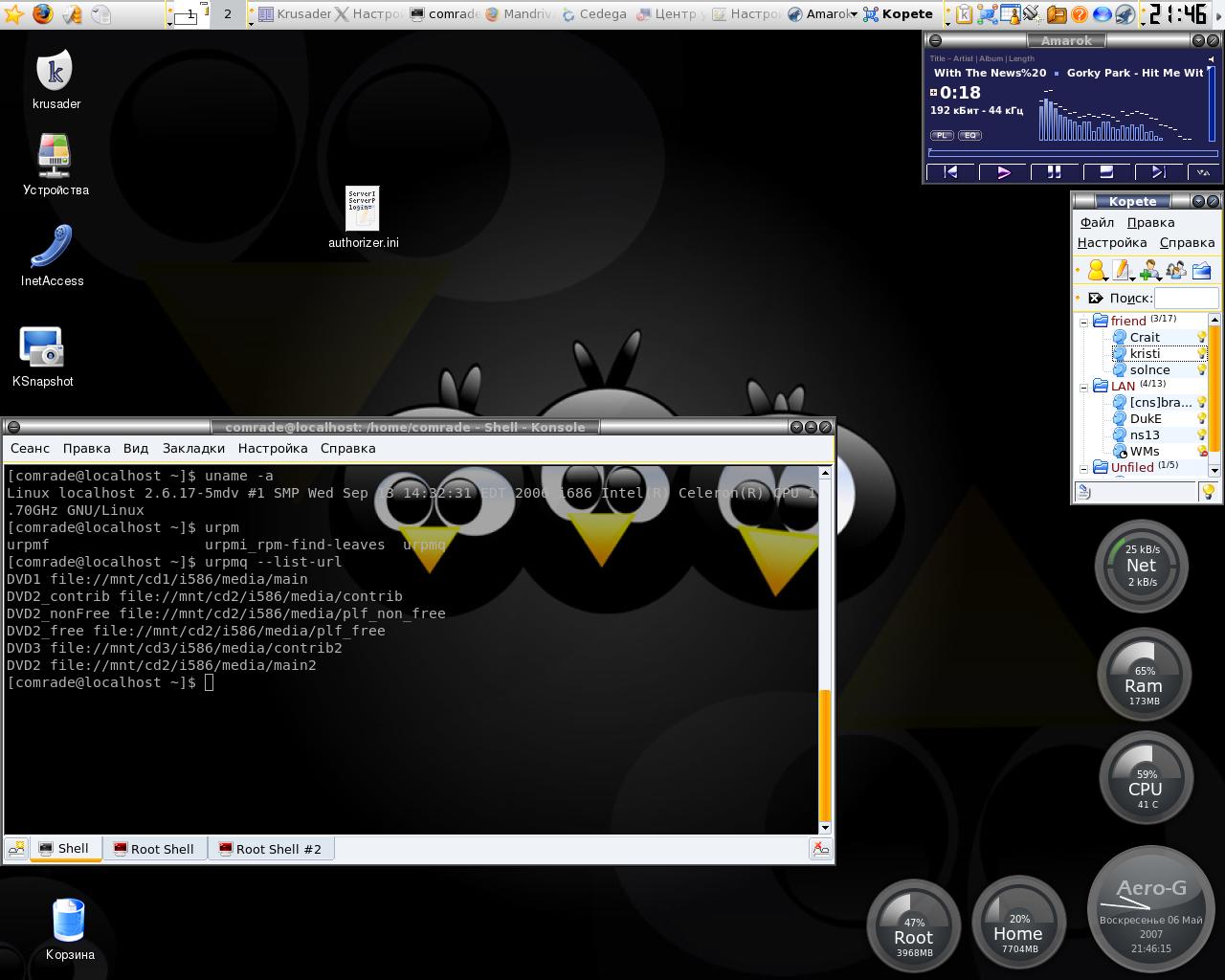This screenshot has width=1225, height=980.
Task: Stop playback in Amarok
Action: coord(1105,172)
